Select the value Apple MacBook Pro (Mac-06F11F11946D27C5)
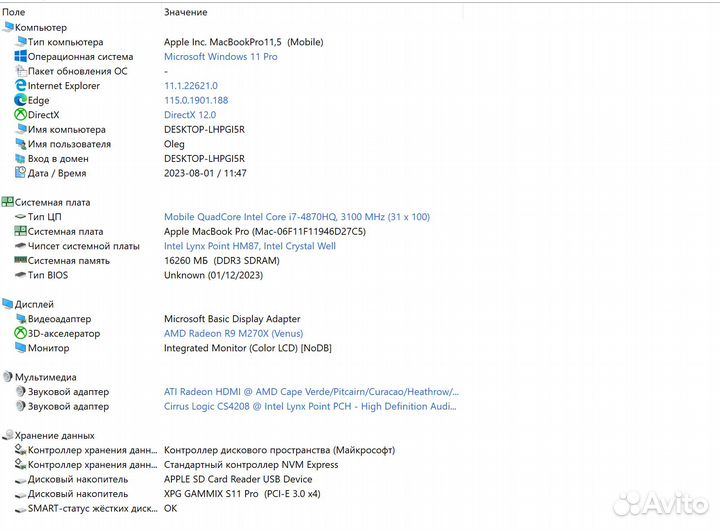Screen dimensions: 720x529 (x=265, y=231)
